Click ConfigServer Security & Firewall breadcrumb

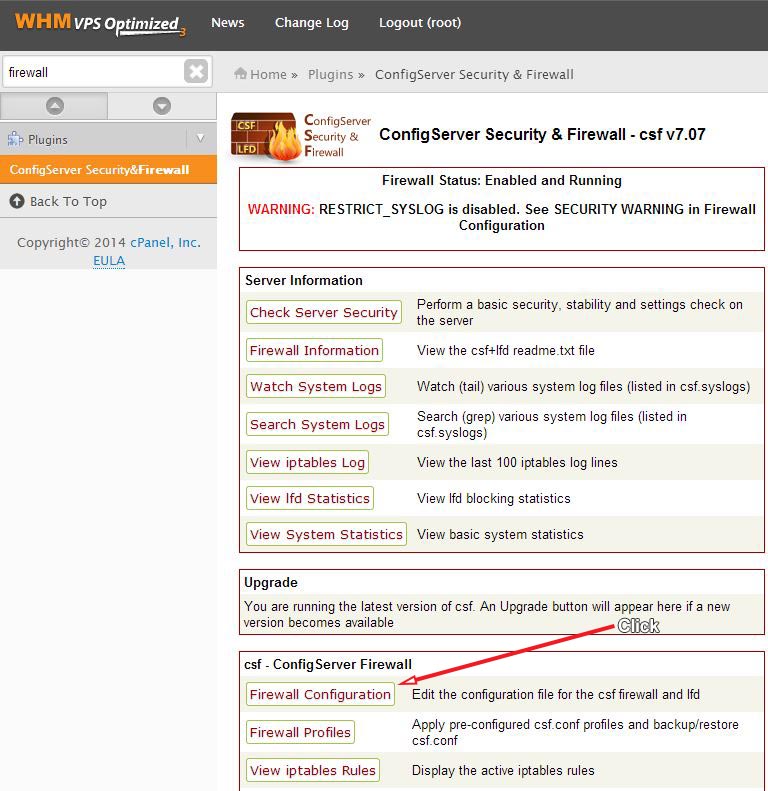click(474, 74)
